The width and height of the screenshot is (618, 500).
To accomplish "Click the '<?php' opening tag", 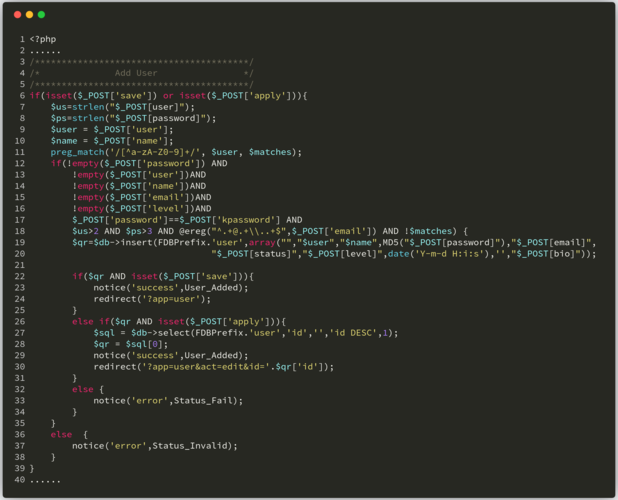I will 43,39.
